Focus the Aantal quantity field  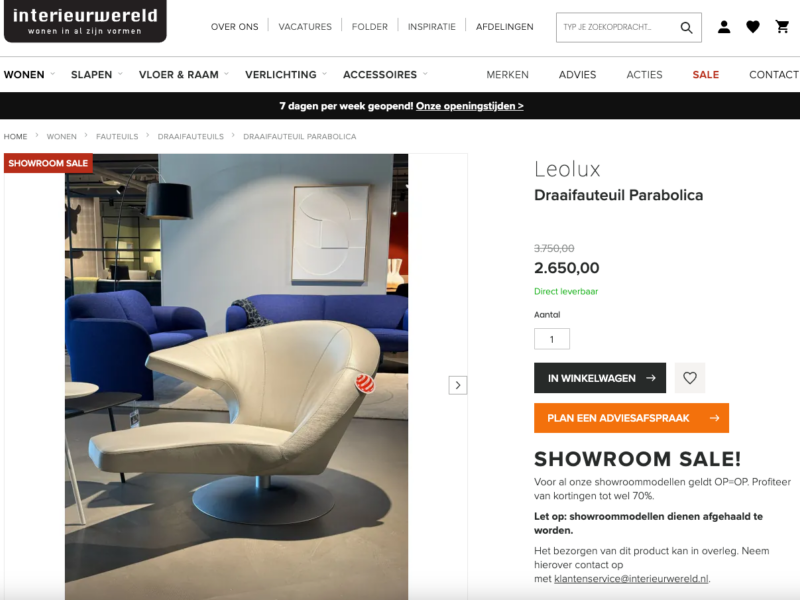pyautogui.click(x=552, y=339)
